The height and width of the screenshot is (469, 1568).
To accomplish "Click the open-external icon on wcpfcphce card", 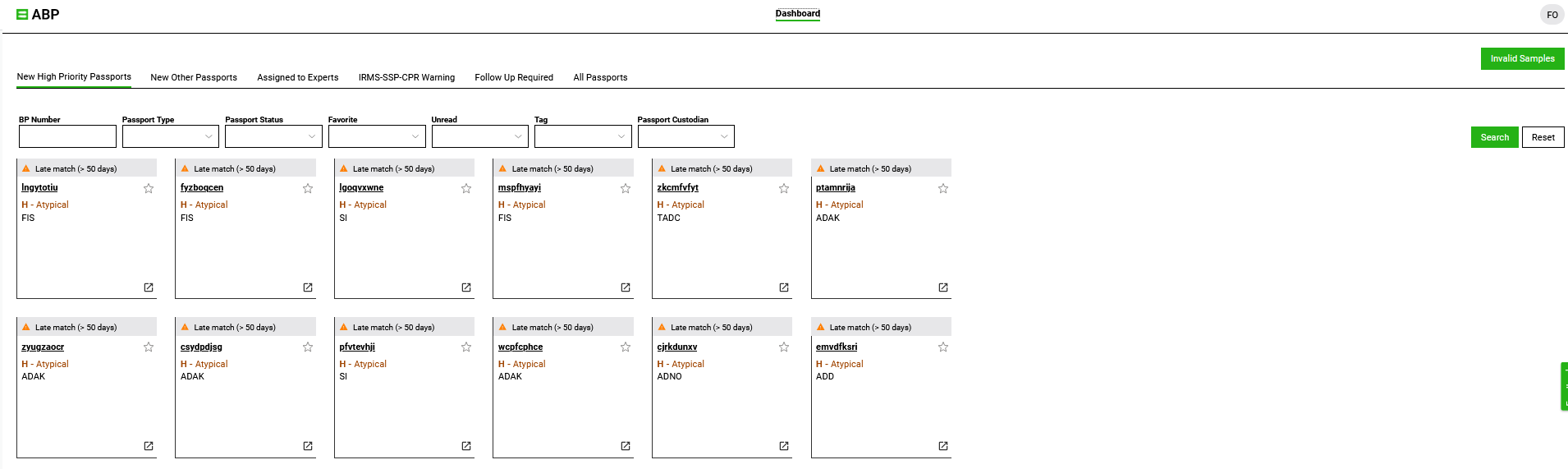I will pos(626,446).
